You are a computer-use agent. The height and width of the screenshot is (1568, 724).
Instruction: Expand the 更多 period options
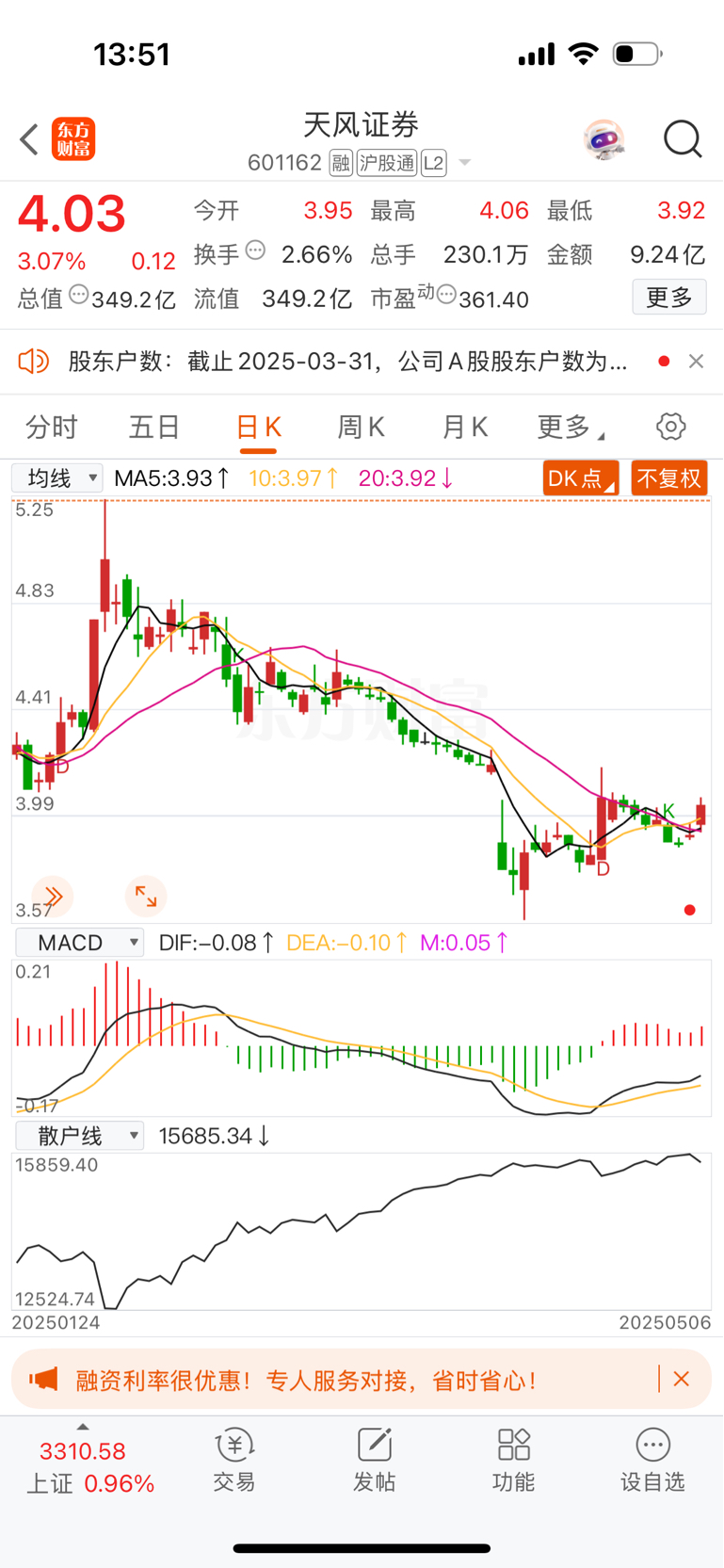point(571,428)
